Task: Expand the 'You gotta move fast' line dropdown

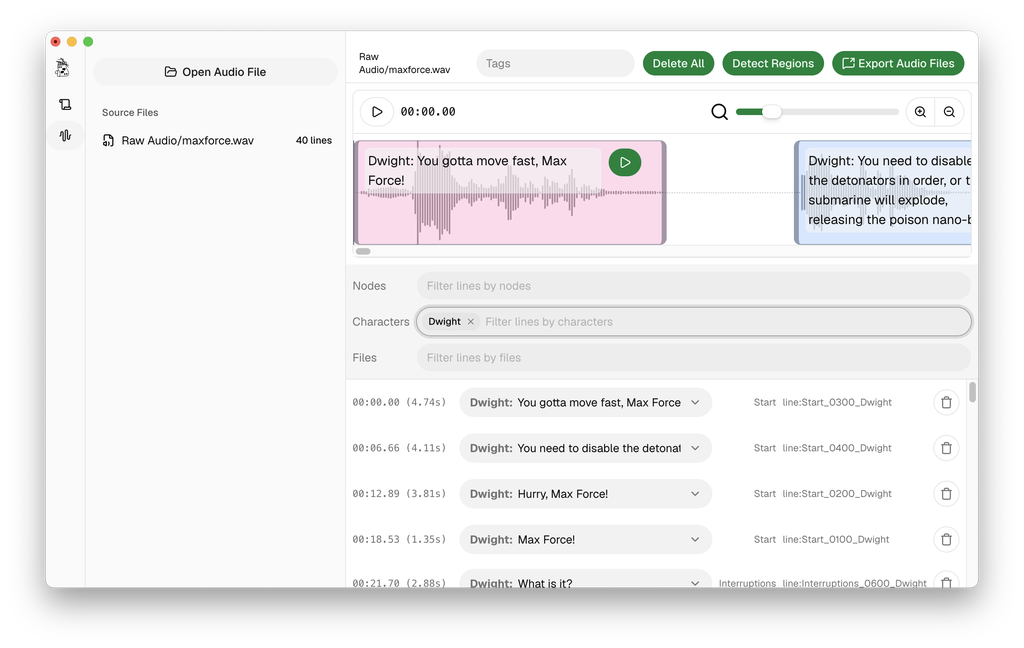Action: point(695,402)
